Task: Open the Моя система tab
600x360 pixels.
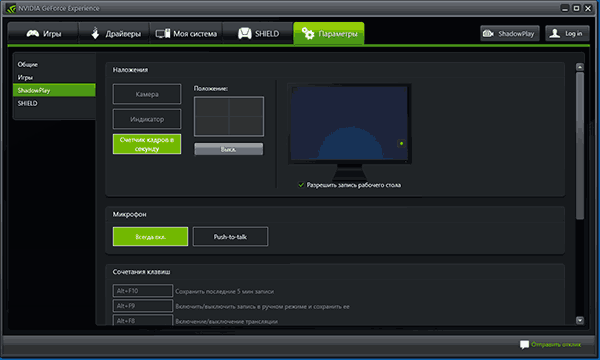Action: (x=186, y=34)
